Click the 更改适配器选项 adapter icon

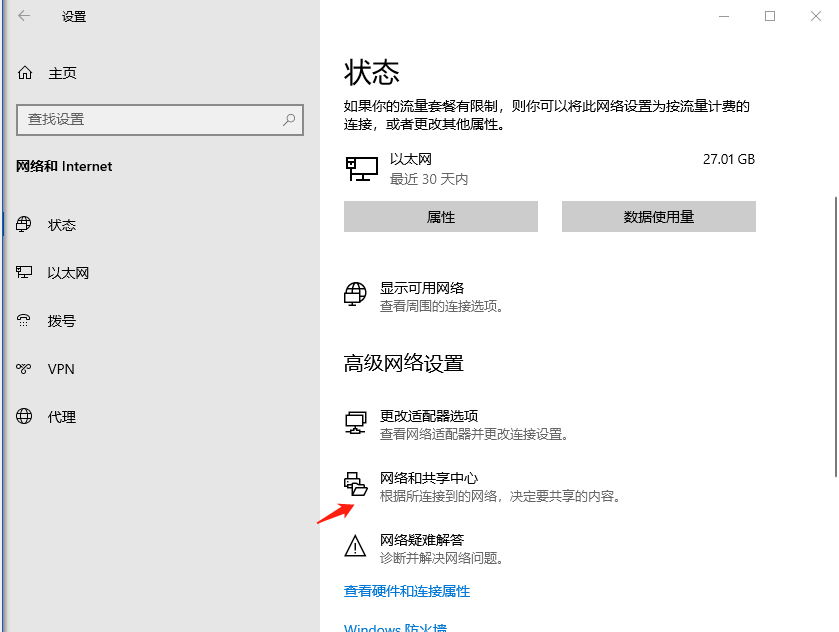tap(355, 422)
